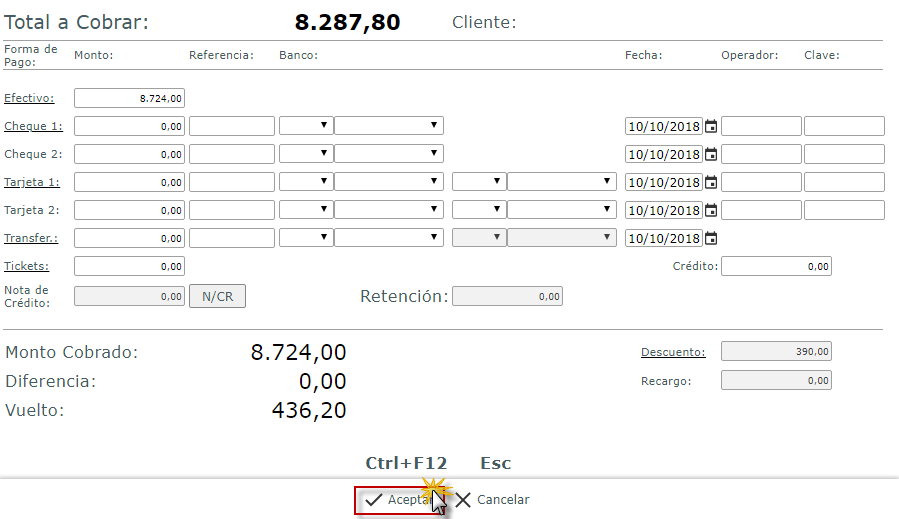Open the Cheque 1 link
899x519 pixels.
(x=33, y=126)
